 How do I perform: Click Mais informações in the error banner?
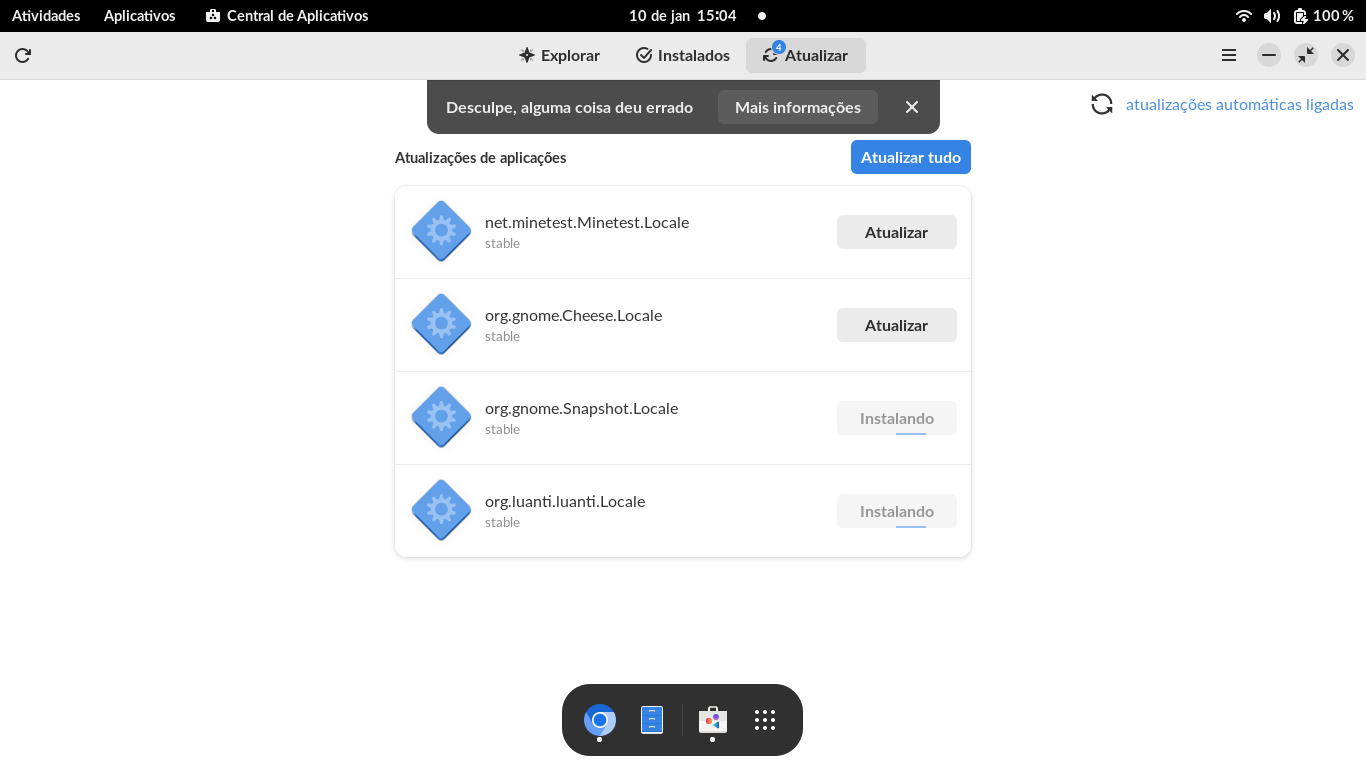pyautogui.click(x=797, y=107)
